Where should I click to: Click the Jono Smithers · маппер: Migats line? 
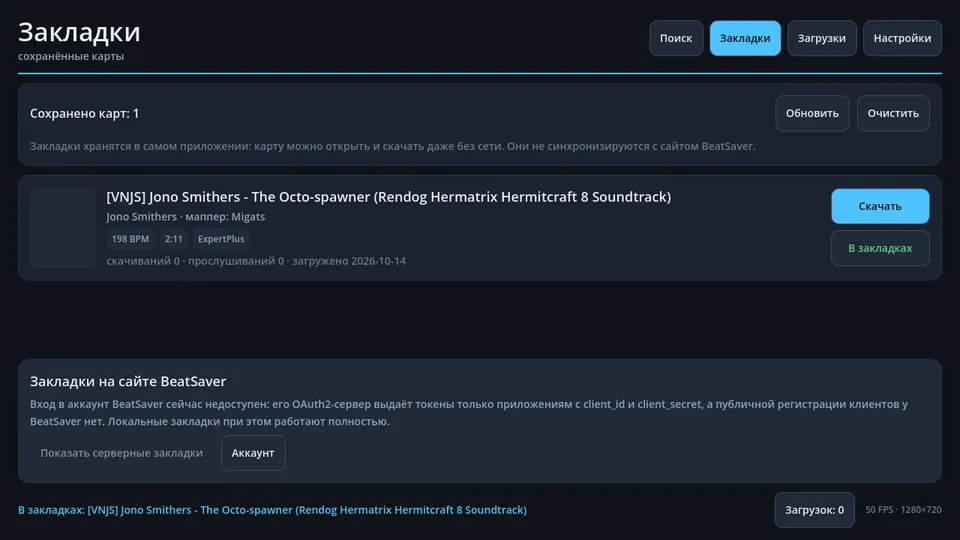[x=186, y=217]
